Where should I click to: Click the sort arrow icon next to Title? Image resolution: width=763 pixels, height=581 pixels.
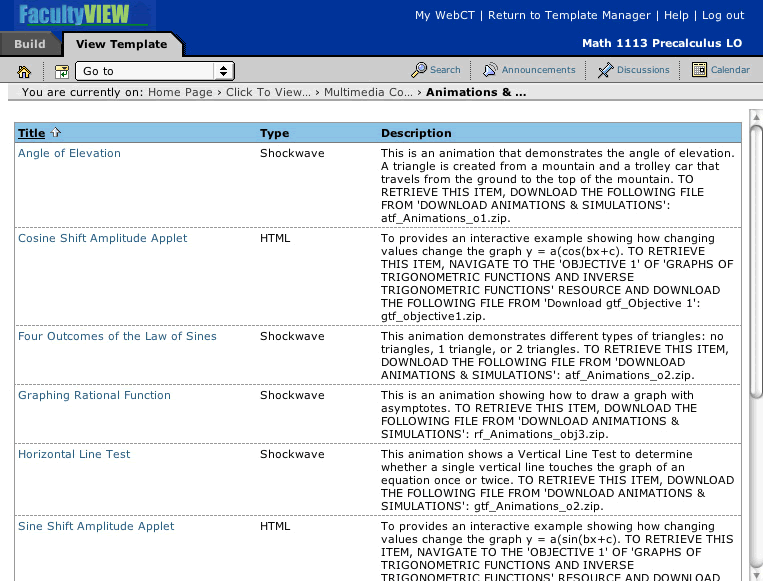pos(55,132)
